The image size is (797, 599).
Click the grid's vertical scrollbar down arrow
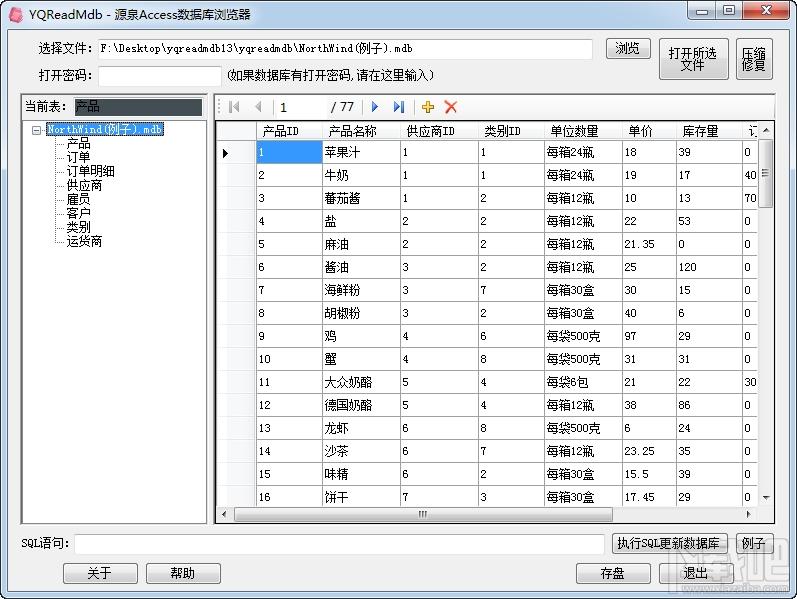[x=766, y=498]
